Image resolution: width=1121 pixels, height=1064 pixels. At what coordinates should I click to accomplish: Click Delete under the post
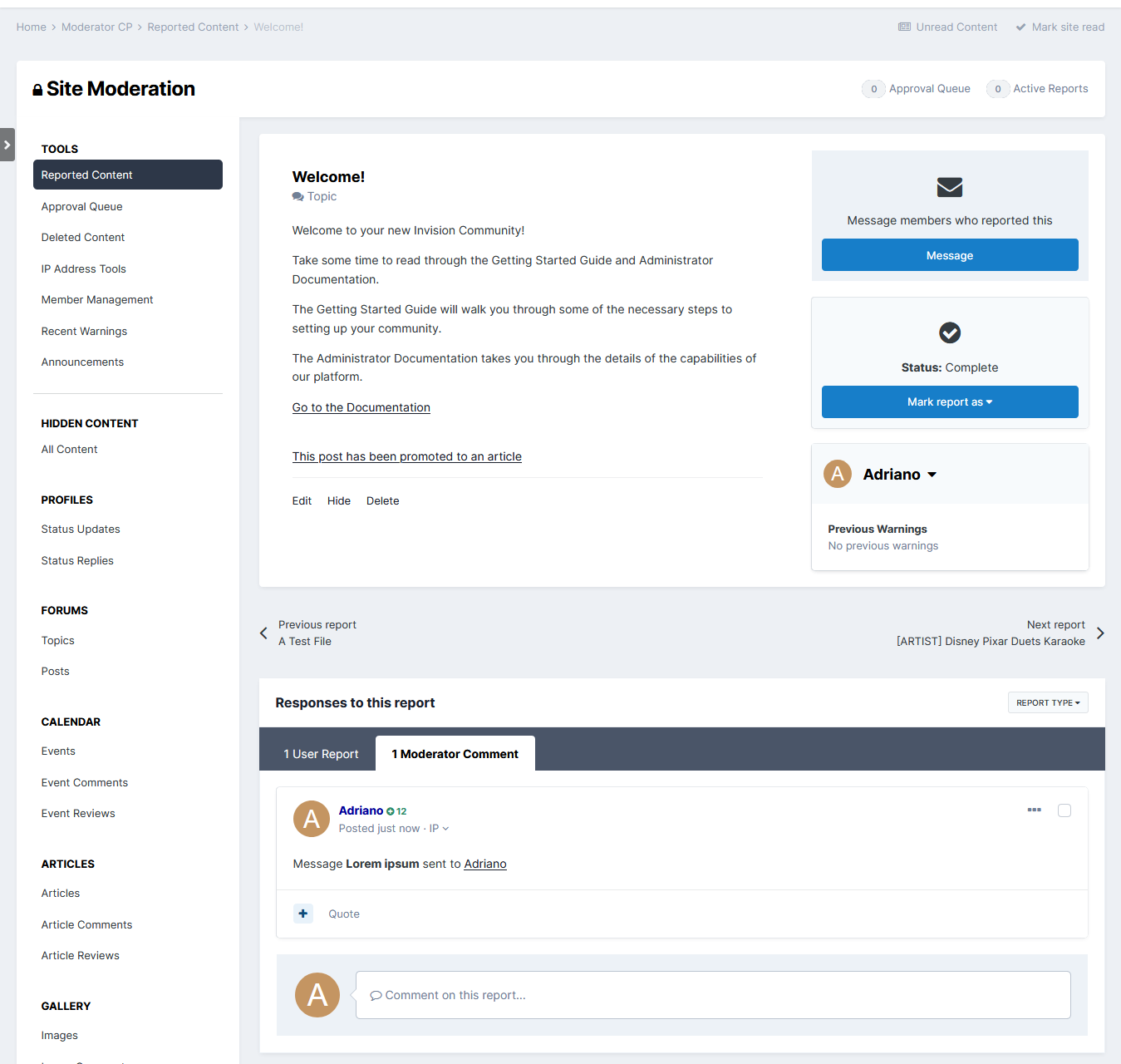coord(383,501)
